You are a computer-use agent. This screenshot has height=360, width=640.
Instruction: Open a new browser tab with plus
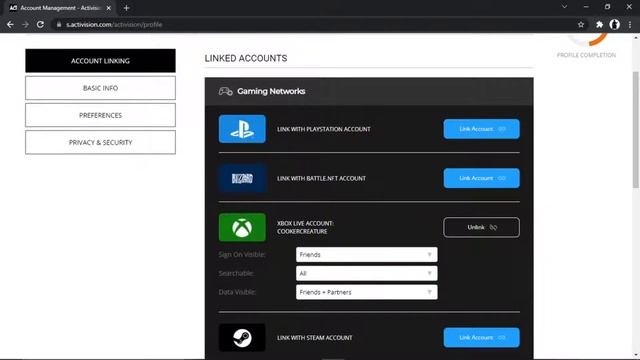[x=126, y=8]
